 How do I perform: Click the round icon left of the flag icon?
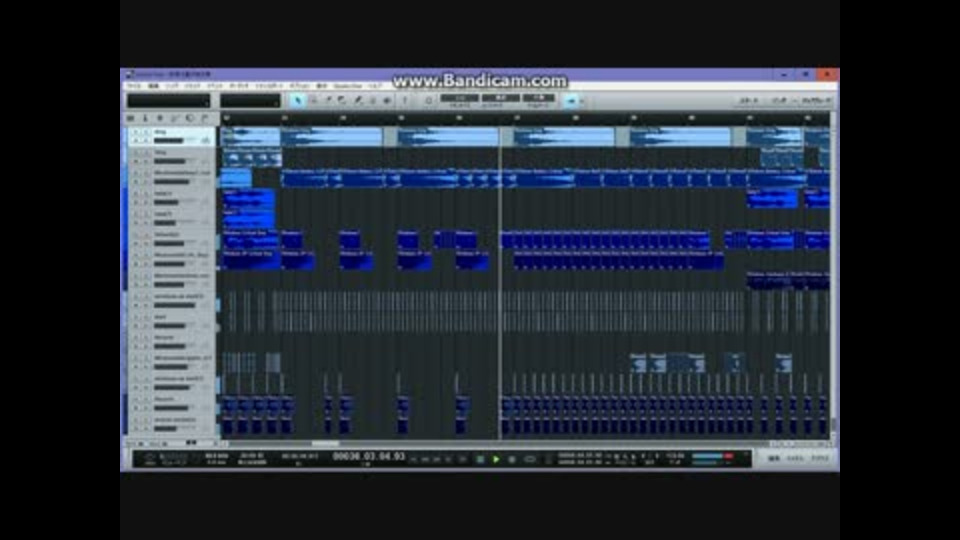[x=190, y=118]
